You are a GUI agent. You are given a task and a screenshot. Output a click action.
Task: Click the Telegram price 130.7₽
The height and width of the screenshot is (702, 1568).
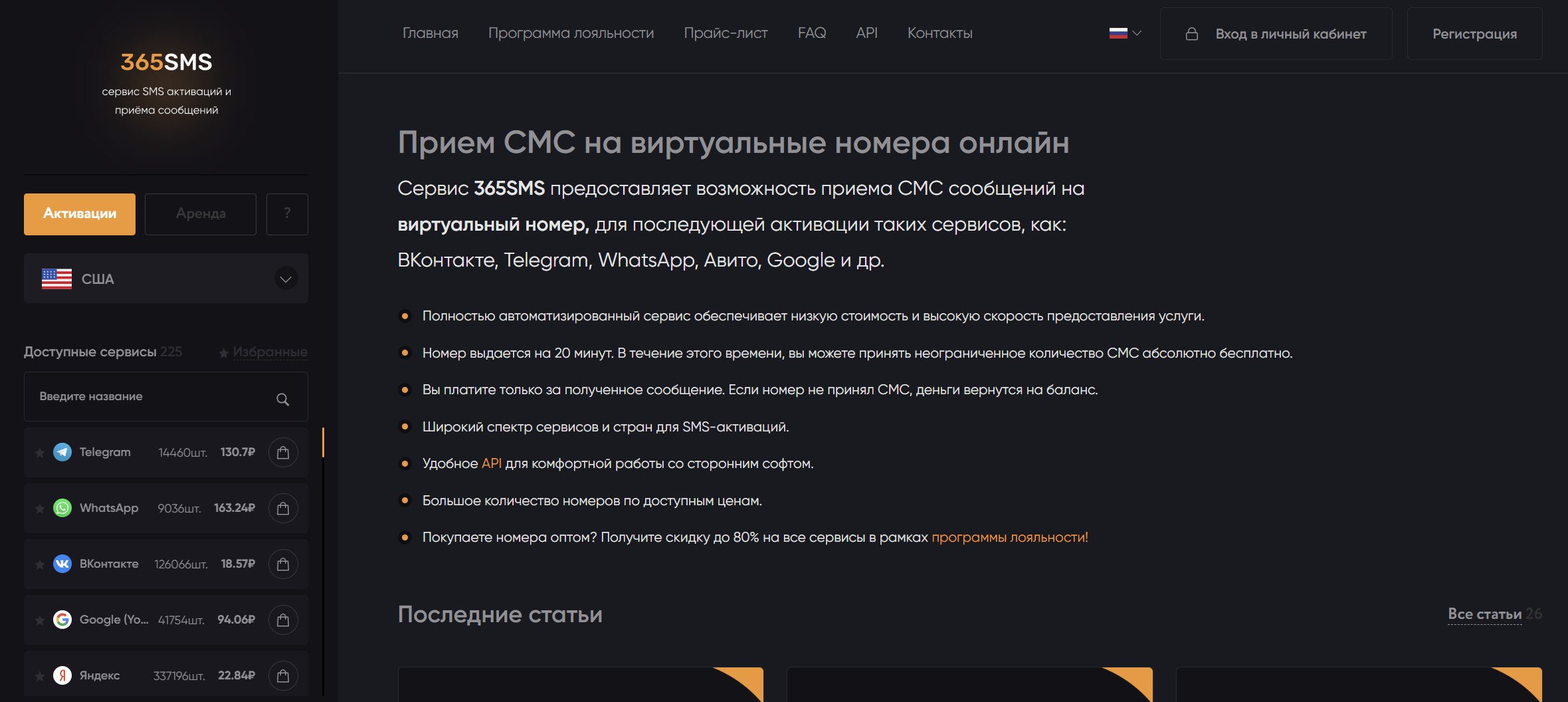(238, 452)
